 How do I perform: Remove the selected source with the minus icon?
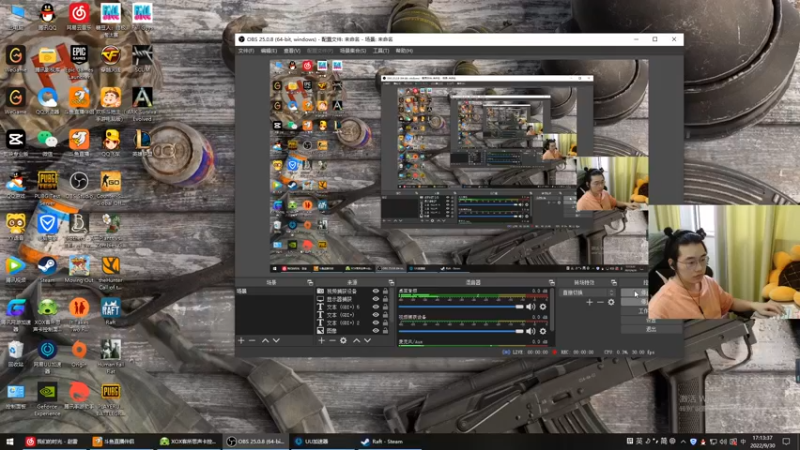coord(332,340)
